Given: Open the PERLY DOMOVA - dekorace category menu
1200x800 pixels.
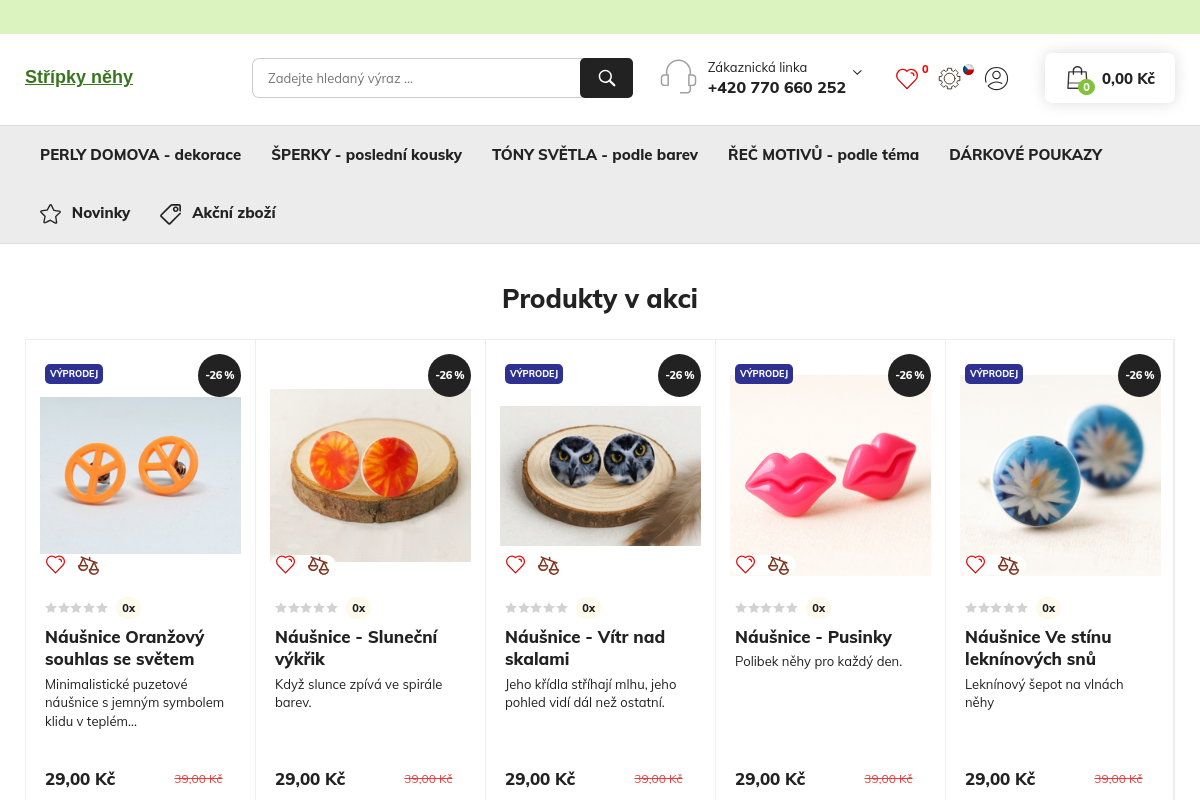Looking at the screenshot, I should point(140,155).
